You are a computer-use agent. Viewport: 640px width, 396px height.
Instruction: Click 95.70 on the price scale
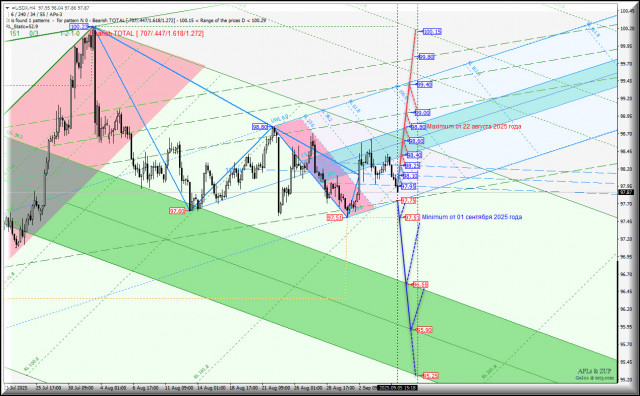(x=627, y=345)
